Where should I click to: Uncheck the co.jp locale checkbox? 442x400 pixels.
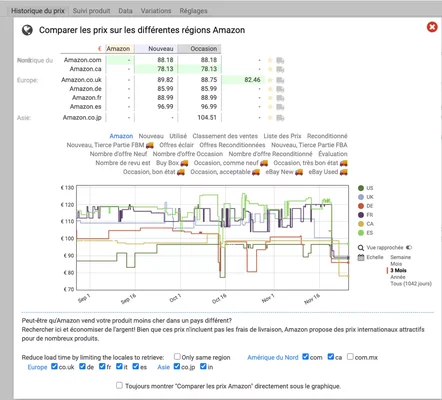(177, 366)
